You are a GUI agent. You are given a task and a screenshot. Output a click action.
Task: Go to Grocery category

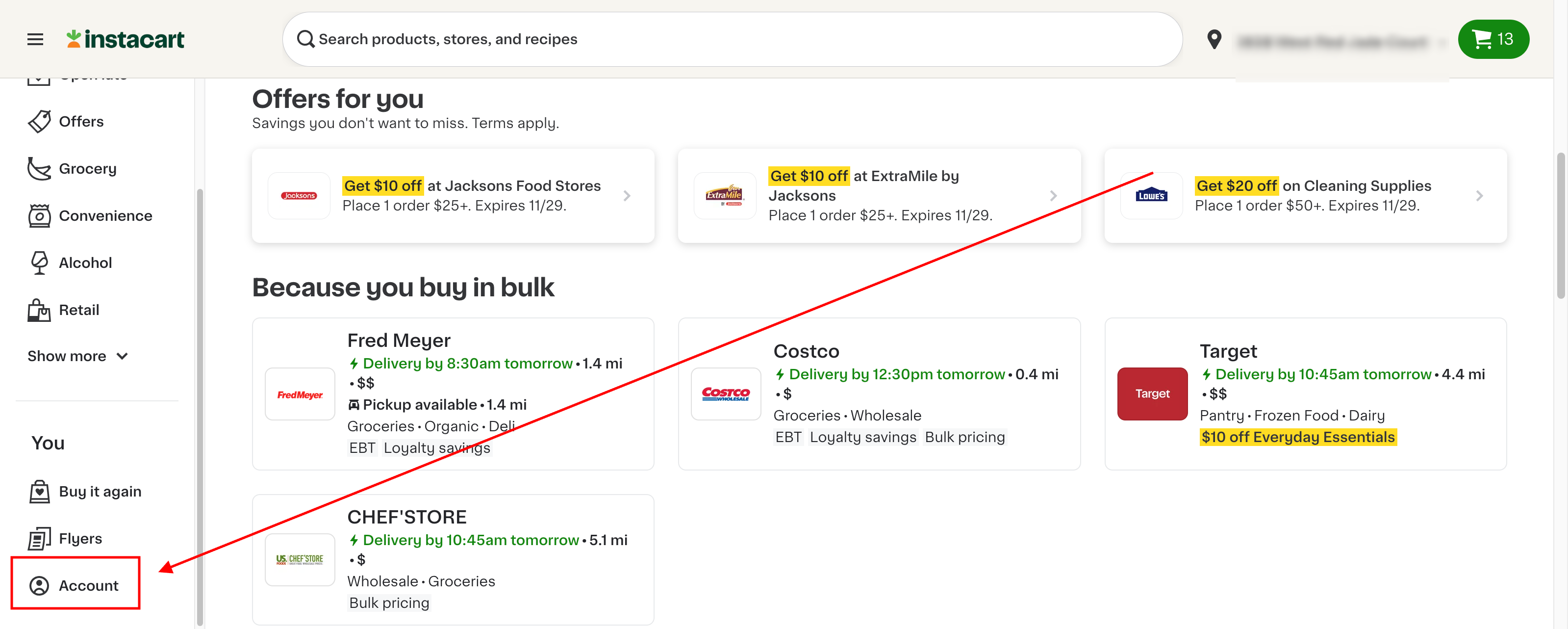click(87, 169)
